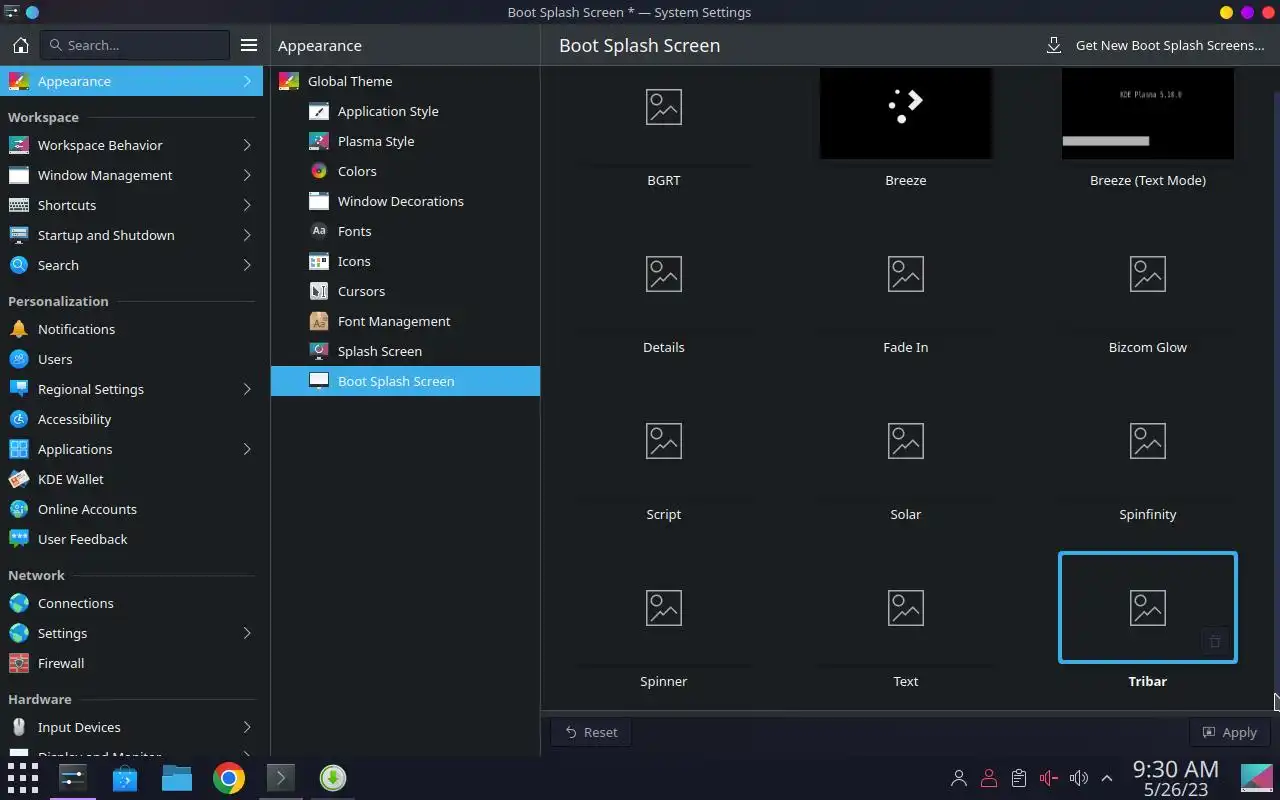Image resolution: width=1280 pixels, height=800 pixels.
Task: Click the Accessibility icon
Action: pos(18,419)
